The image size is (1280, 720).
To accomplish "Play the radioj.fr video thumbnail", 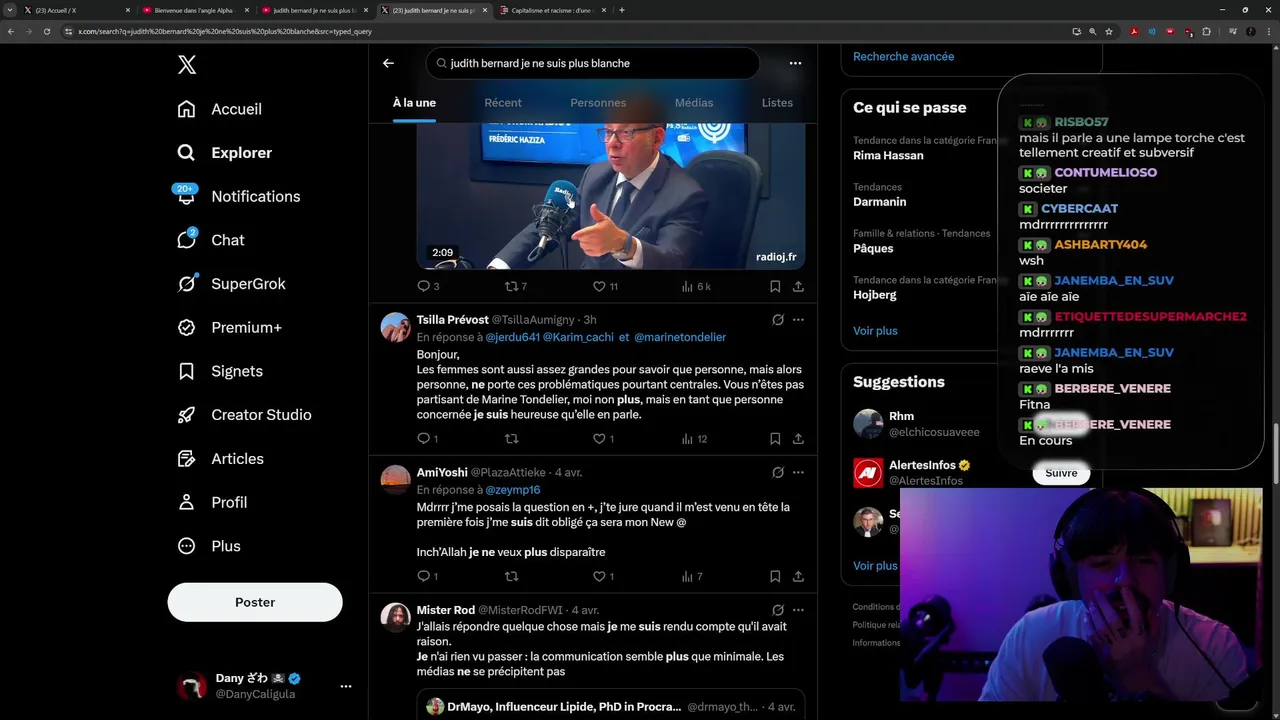I will [611, 196].
